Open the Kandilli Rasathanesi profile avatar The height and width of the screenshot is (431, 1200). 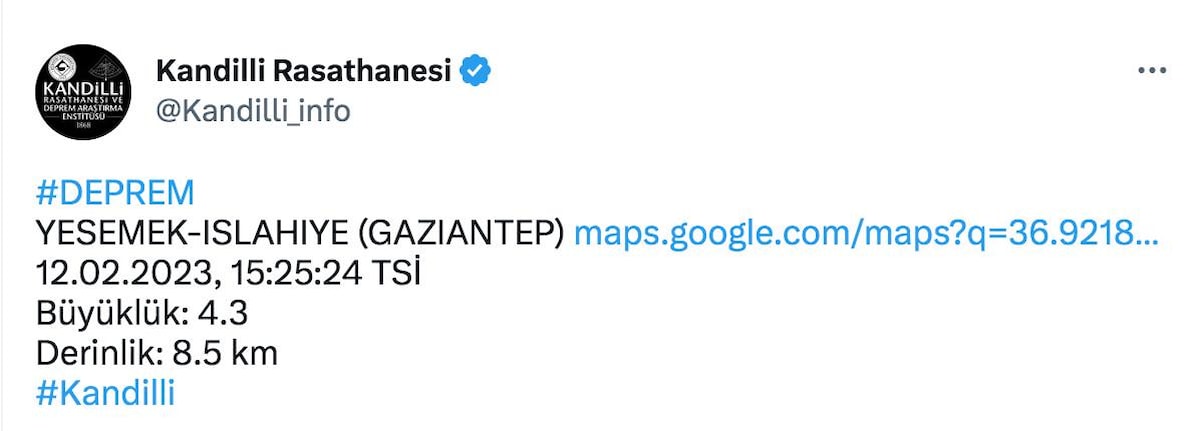tap(83, 91)
